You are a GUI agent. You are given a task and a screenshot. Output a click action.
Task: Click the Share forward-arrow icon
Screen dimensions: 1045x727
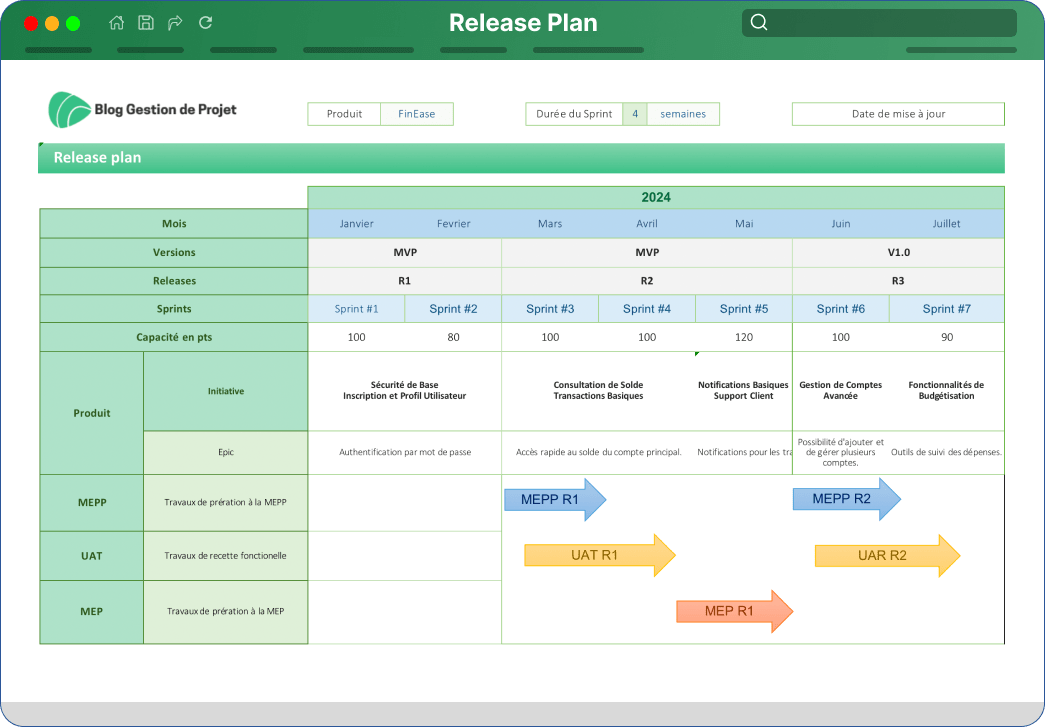tap(175, 23)
